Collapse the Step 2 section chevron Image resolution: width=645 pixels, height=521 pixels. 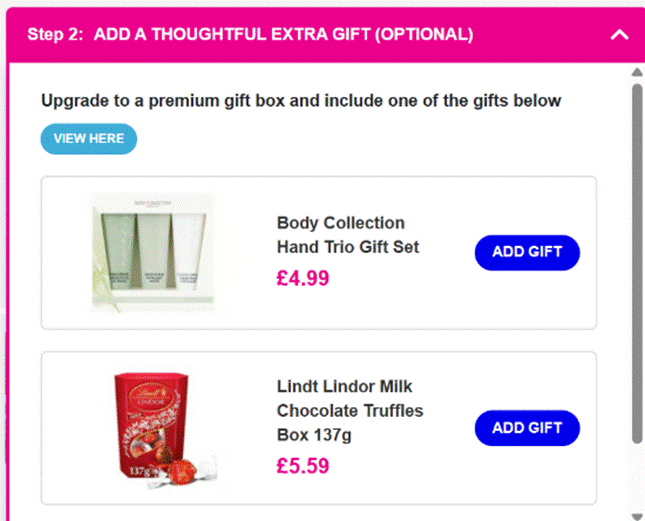(x=619, y=35)
